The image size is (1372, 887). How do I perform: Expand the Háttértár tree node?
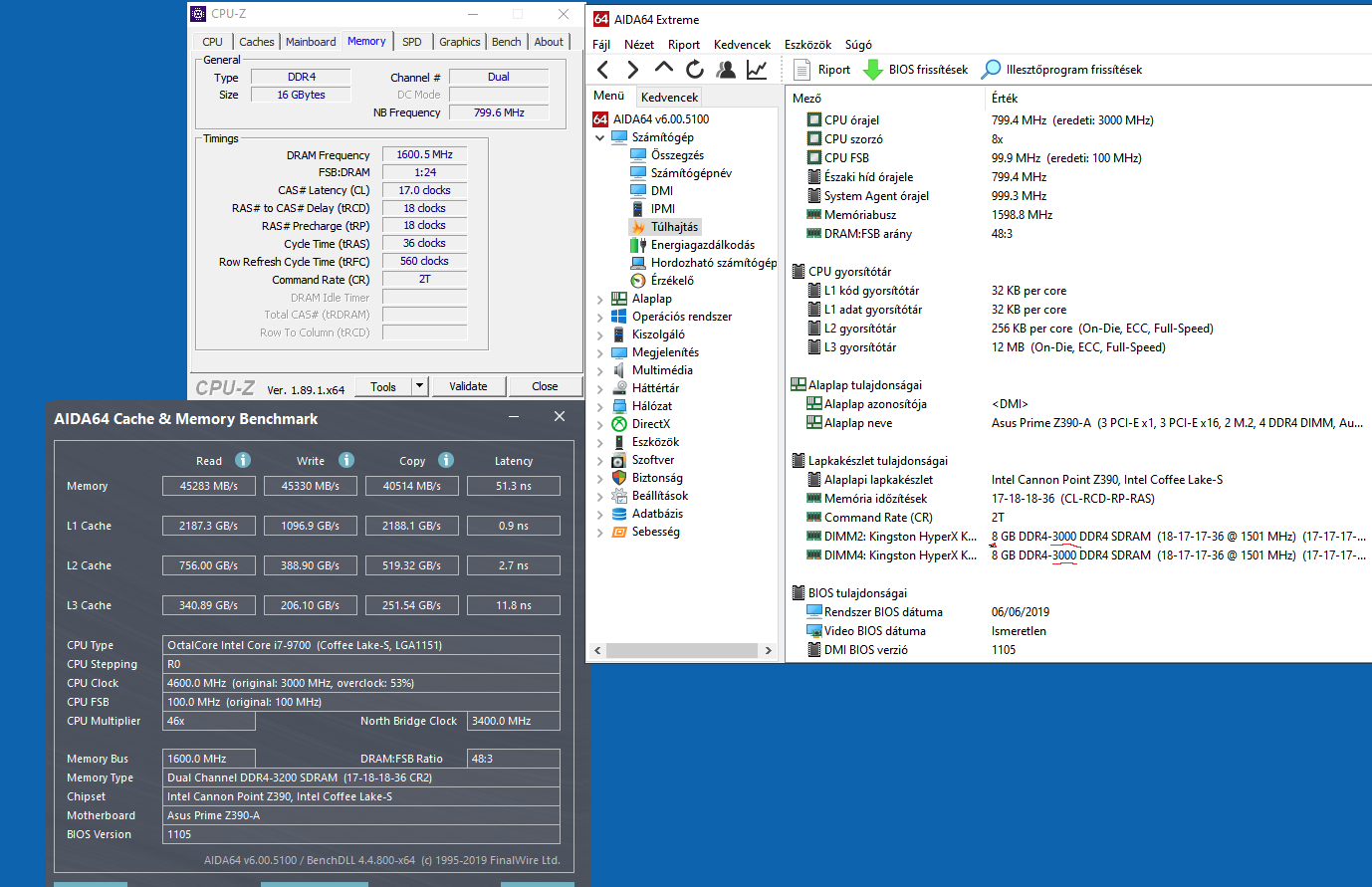click(x=600, y=388)
